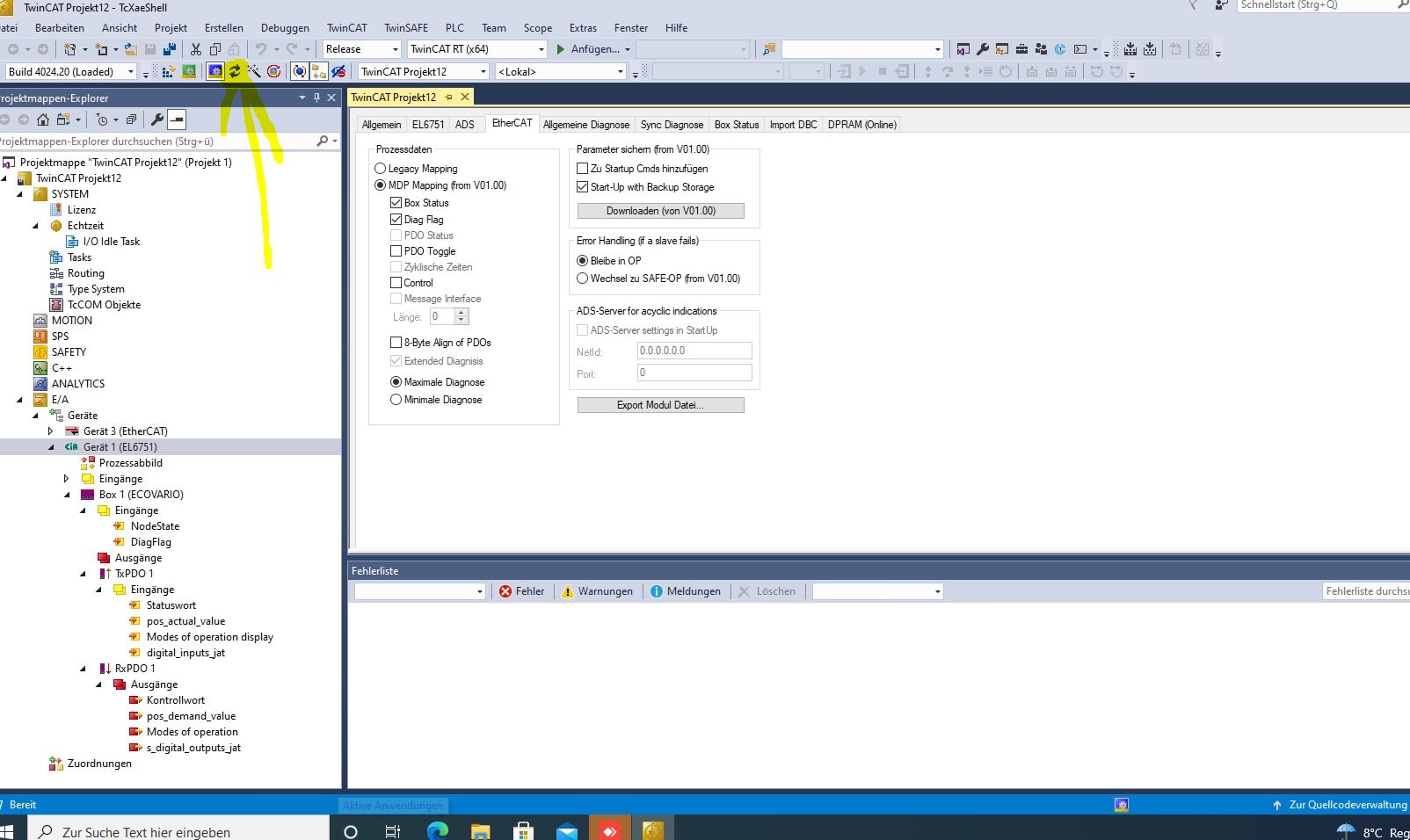Toggle the Warnungen filter button
Screen dimensions: 1410x840
[x=598, y=591]
